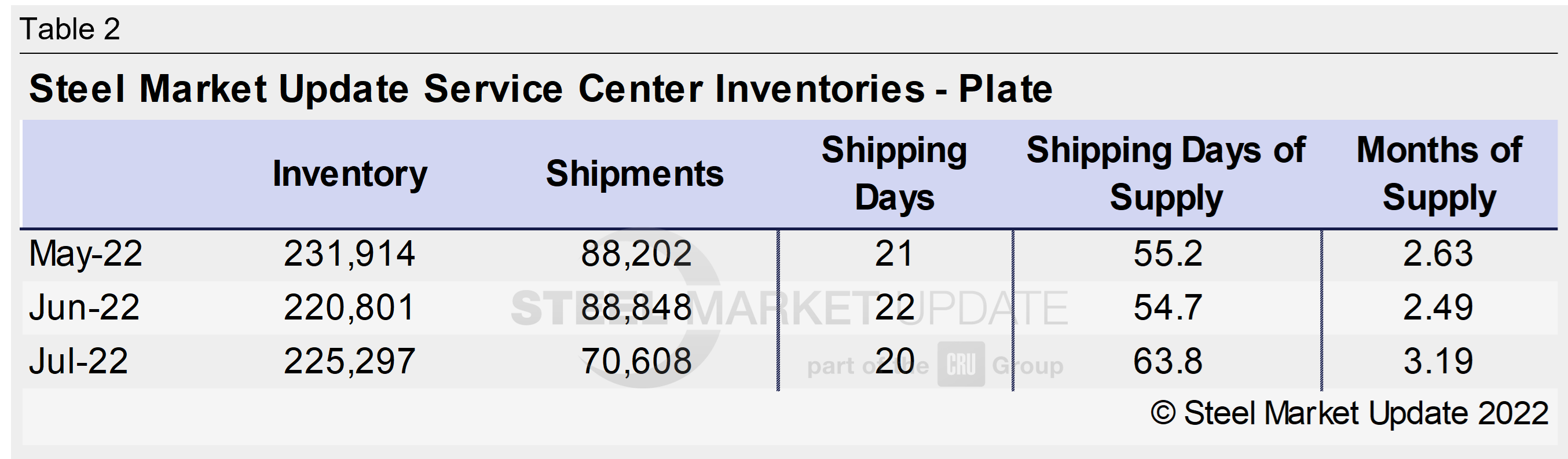This screenshot has width=1568, height=459.
Task: Select the Jul-22 inventory value 225,297
Action: (x=349, y=361)
